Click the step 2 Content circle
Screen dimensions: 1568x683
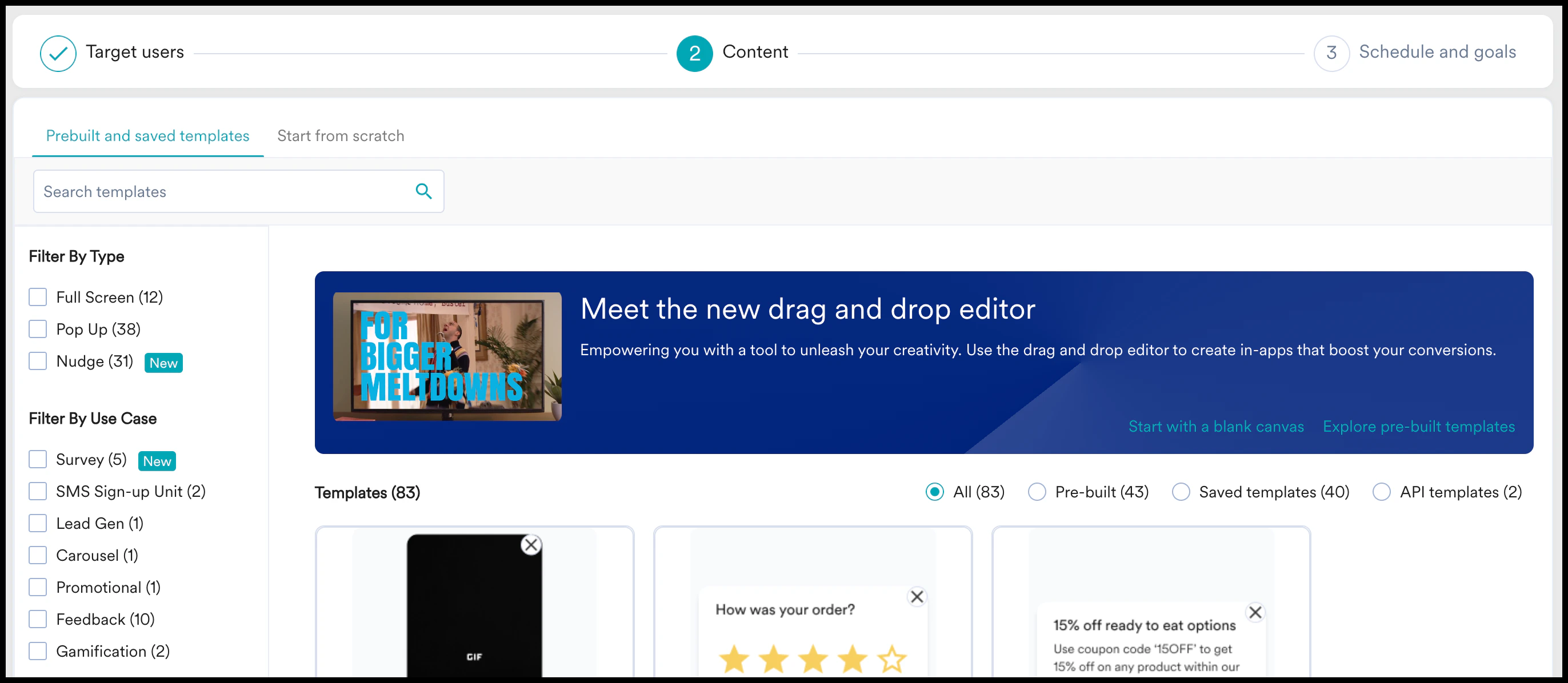(694, 54)
